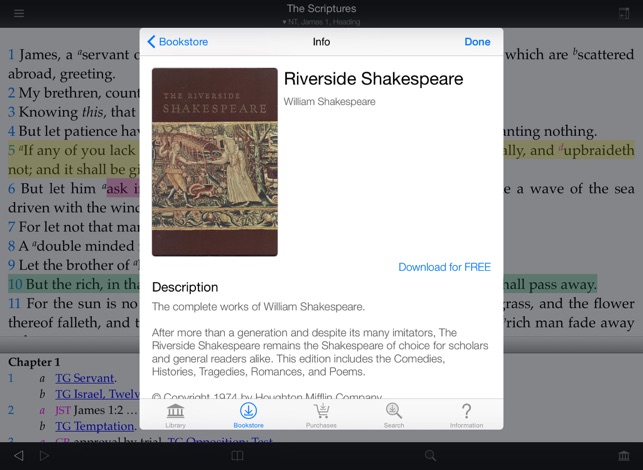Open the Library tab

pos(175,414)
